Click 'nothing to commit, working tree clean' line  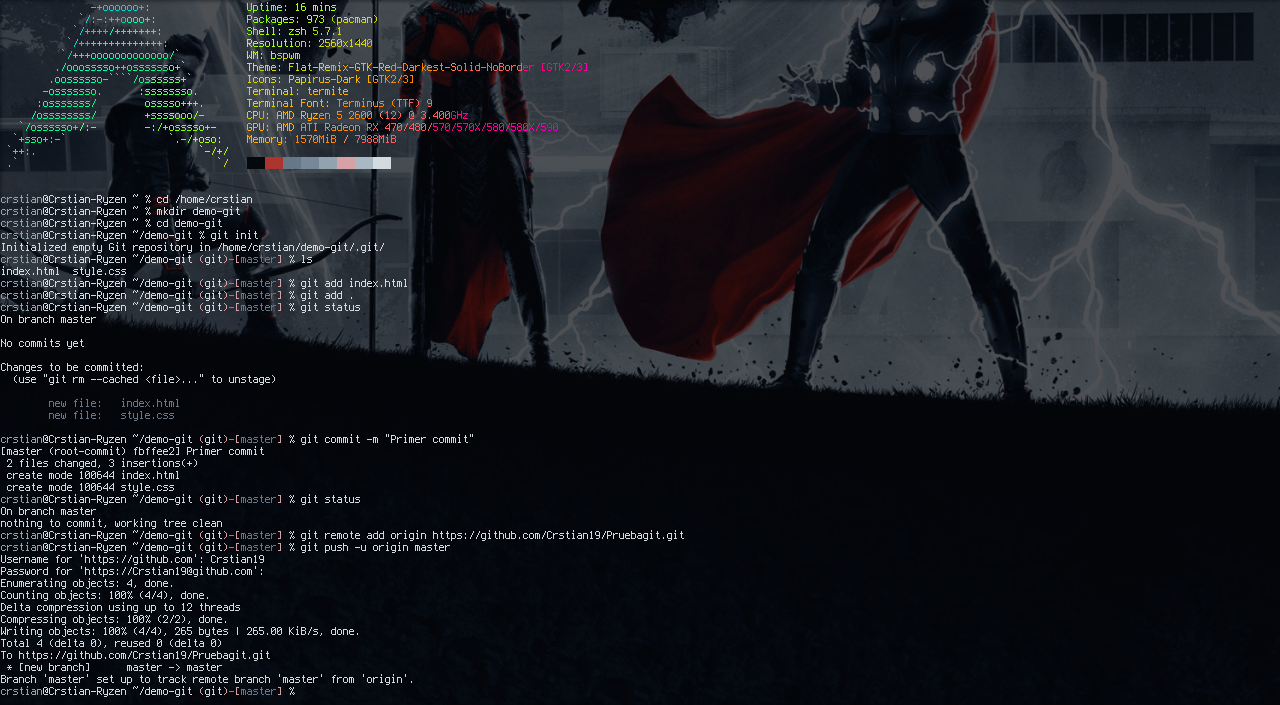[111, 524]
